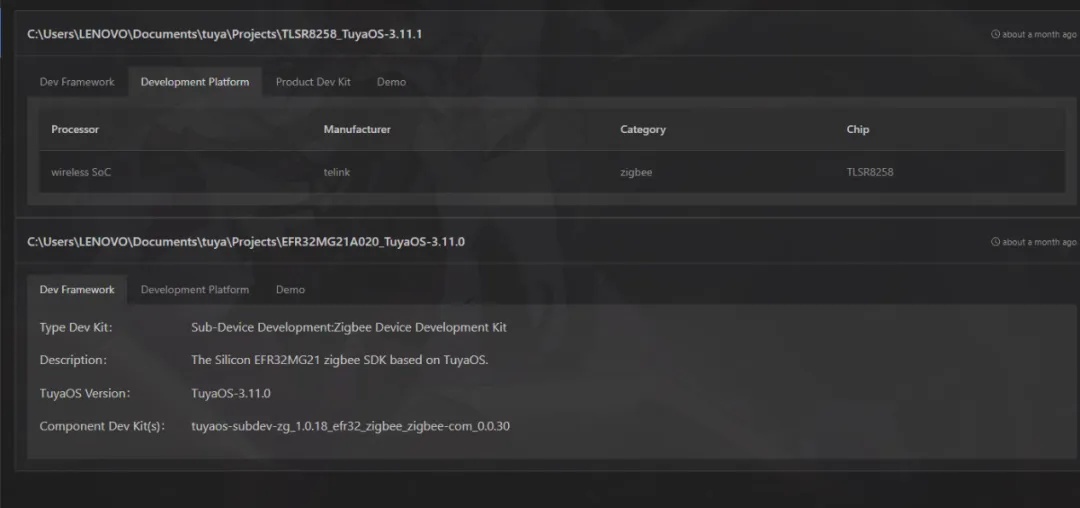Open Demo tab in TLSR8258 project
1080x508 pixels.
click(x=391, y=82)
